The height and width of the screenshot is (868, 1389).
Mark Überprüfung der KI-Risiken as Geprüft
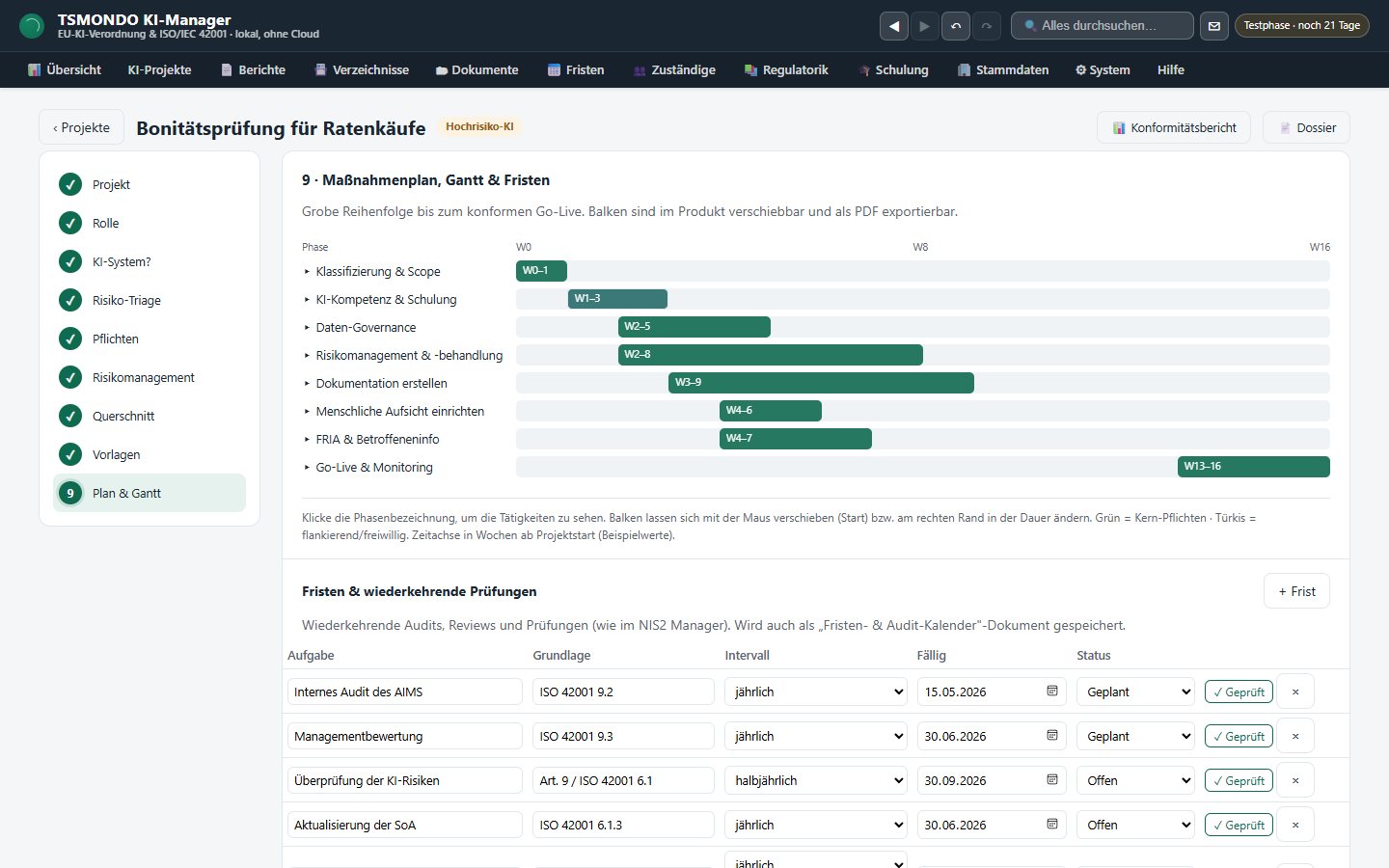tap(1239, 780)
